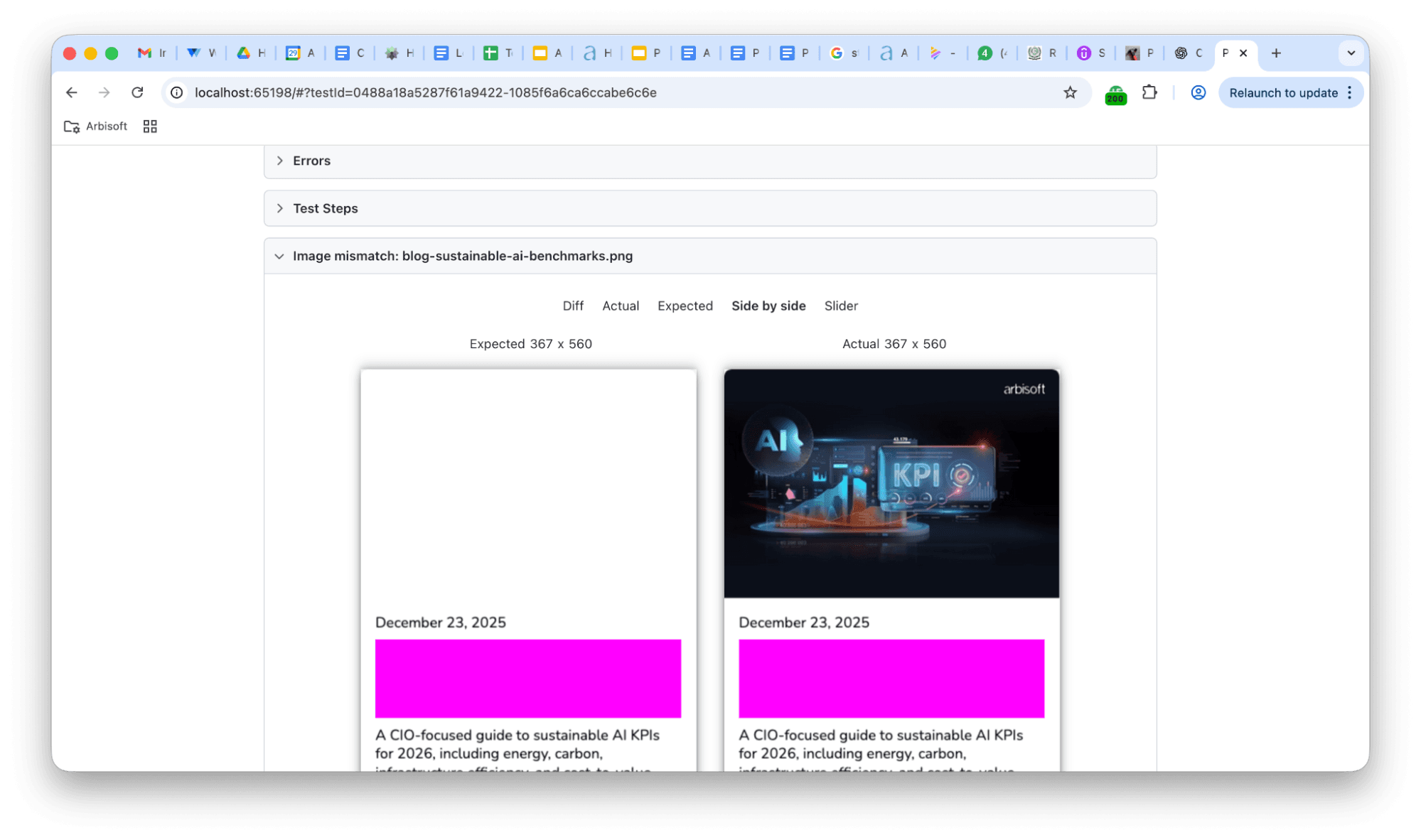Screen dimensions: 1421x840
Task: Open a new tab with the plus button
Action: tap(1276, 53)
